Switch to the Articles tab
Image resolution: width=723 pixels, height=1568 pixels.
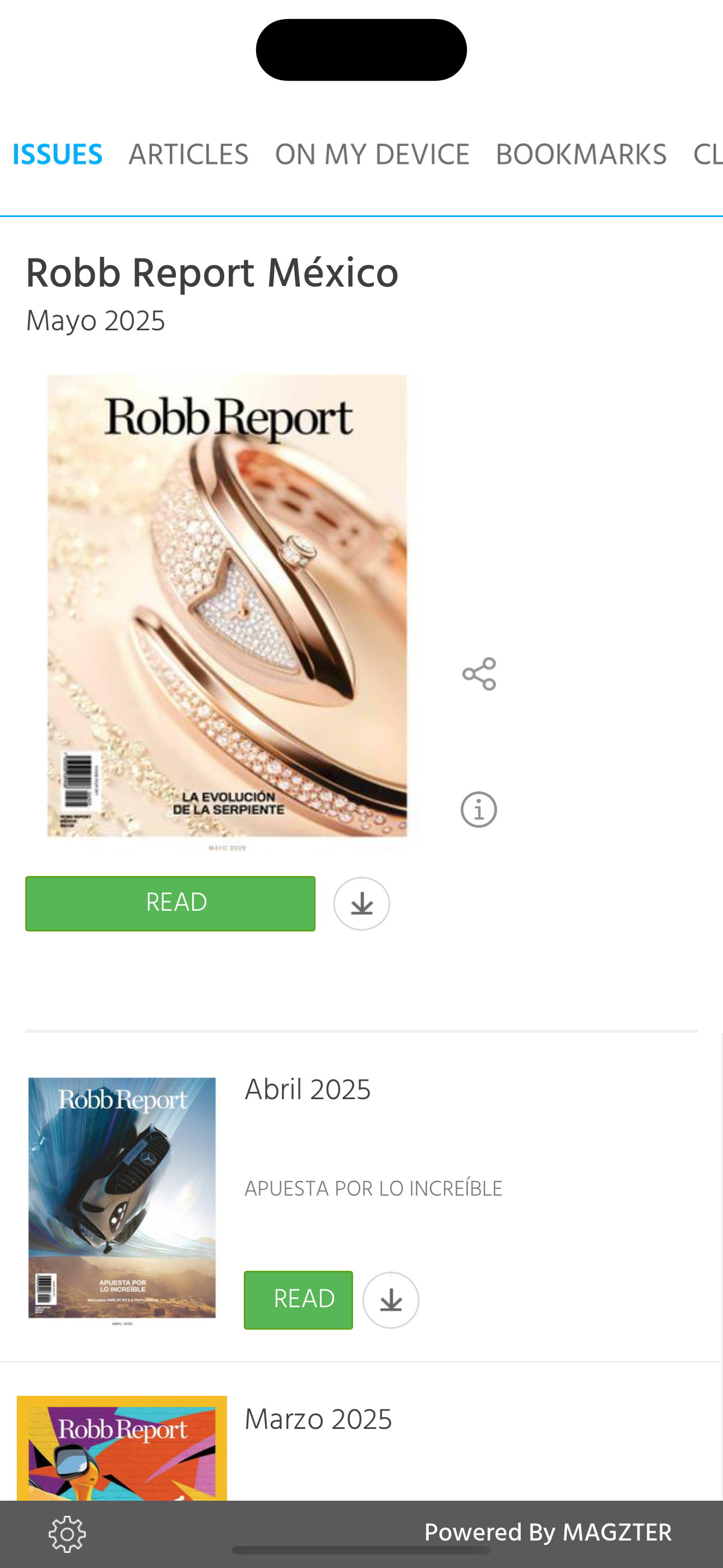click(189, 155)
